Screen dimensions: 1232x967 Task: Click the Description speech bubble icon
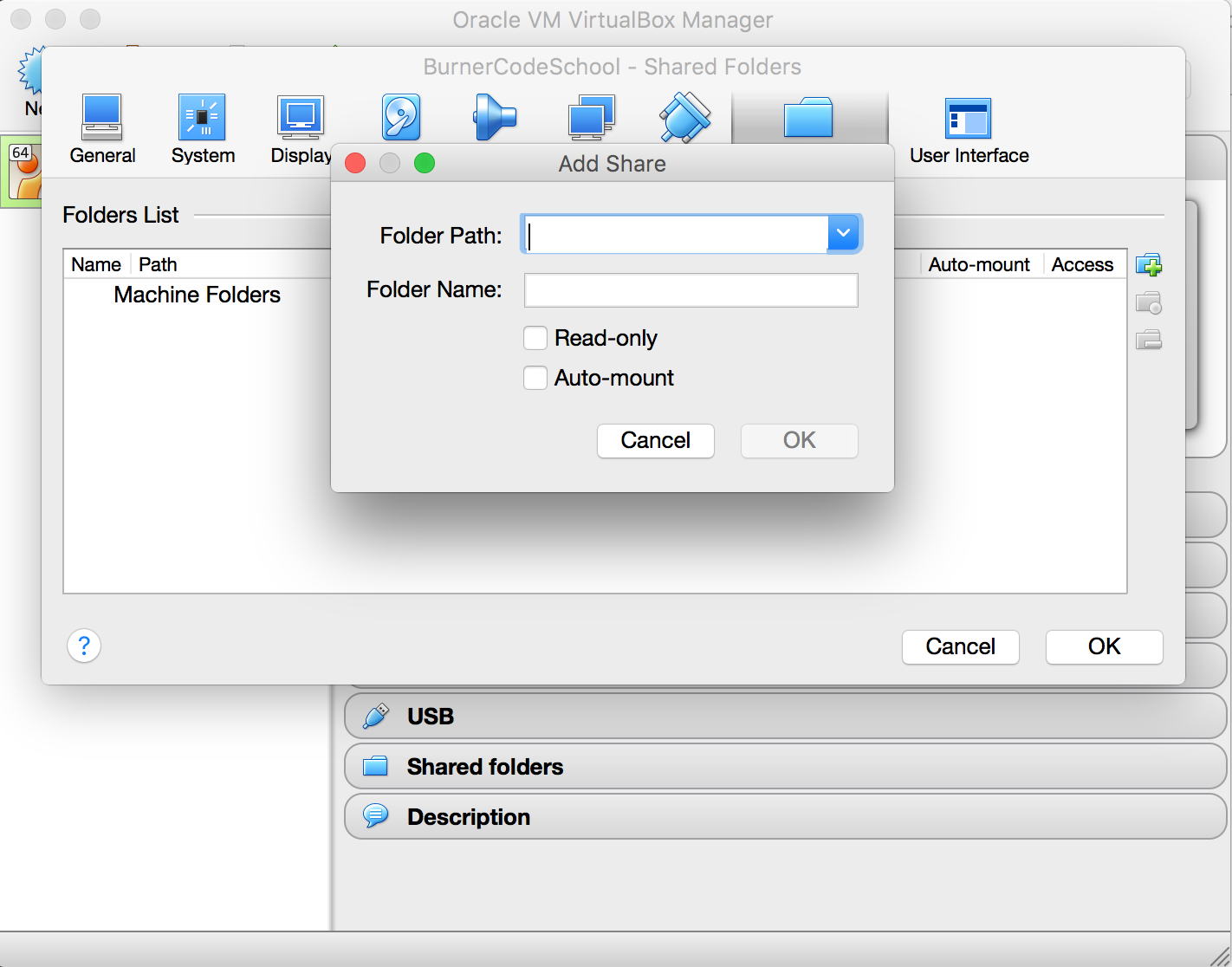(376, 816)
